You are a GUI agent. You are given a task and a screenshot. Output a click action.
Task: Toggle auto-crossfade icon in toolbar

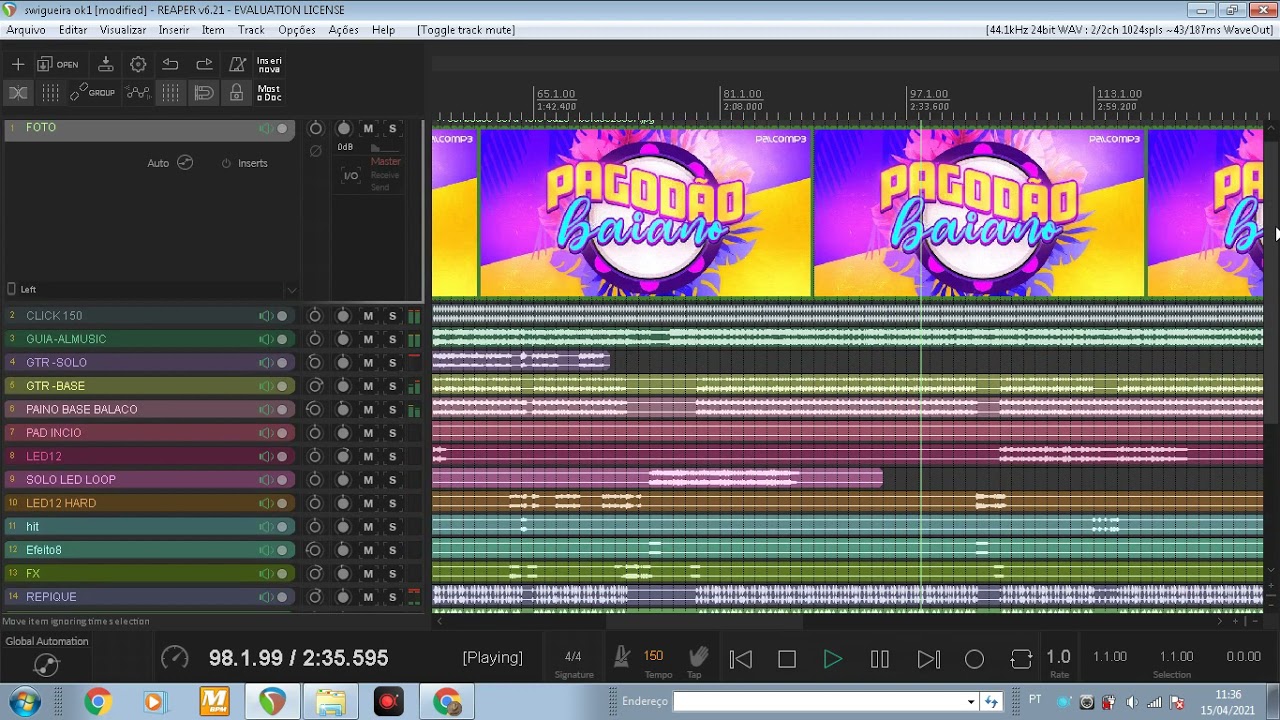coord(18,92)
